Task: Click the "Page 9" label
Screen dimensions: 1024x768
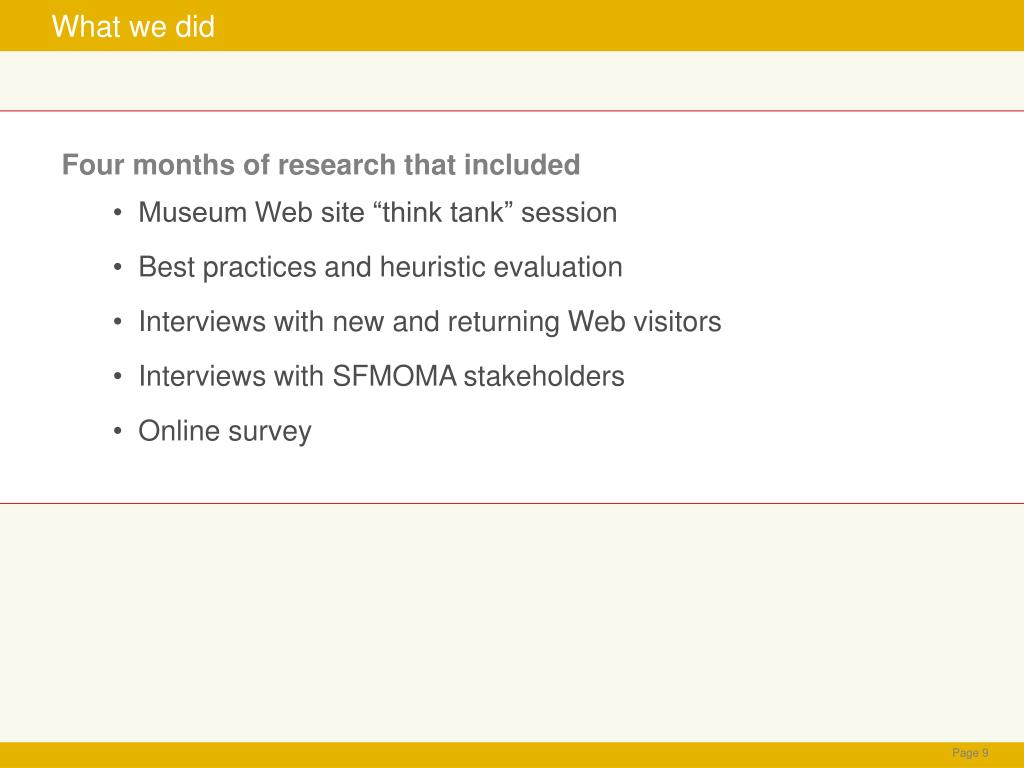Action: [x=970, y=753]
